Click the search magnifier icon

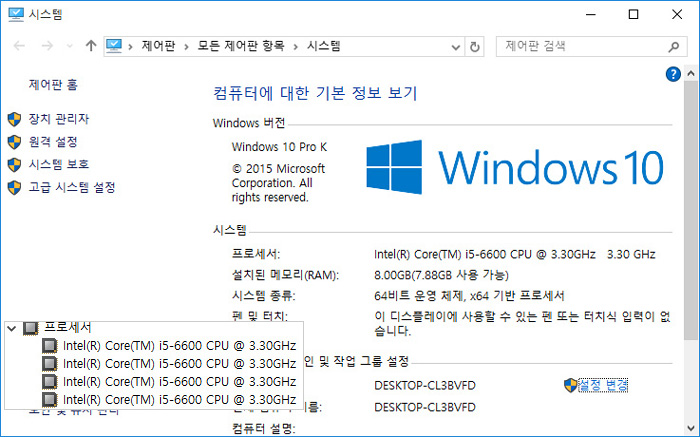pyautogui.click(x=674, y=46)
